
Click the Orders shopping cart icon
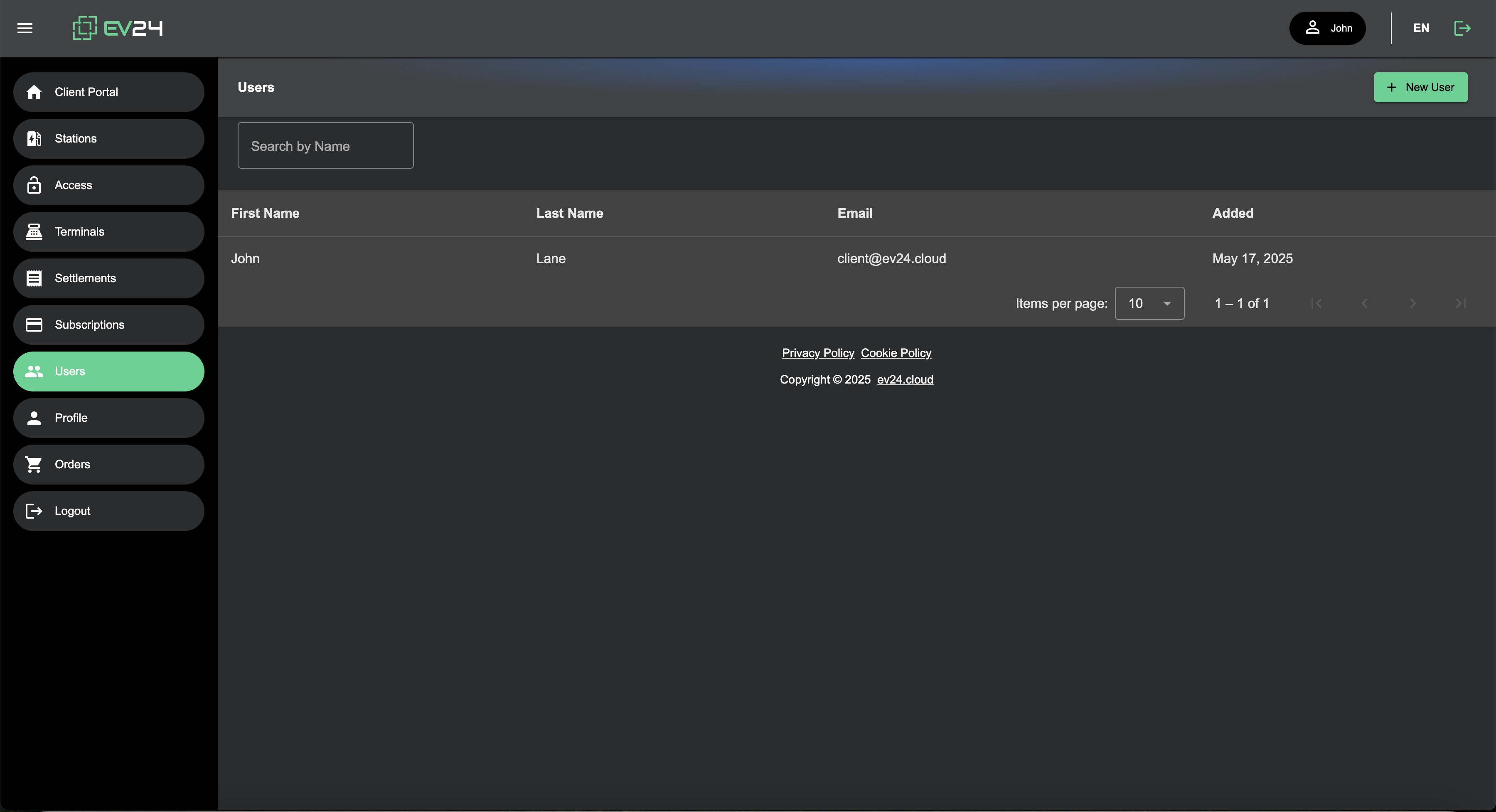pyautogui.click(x=34, y=464)
